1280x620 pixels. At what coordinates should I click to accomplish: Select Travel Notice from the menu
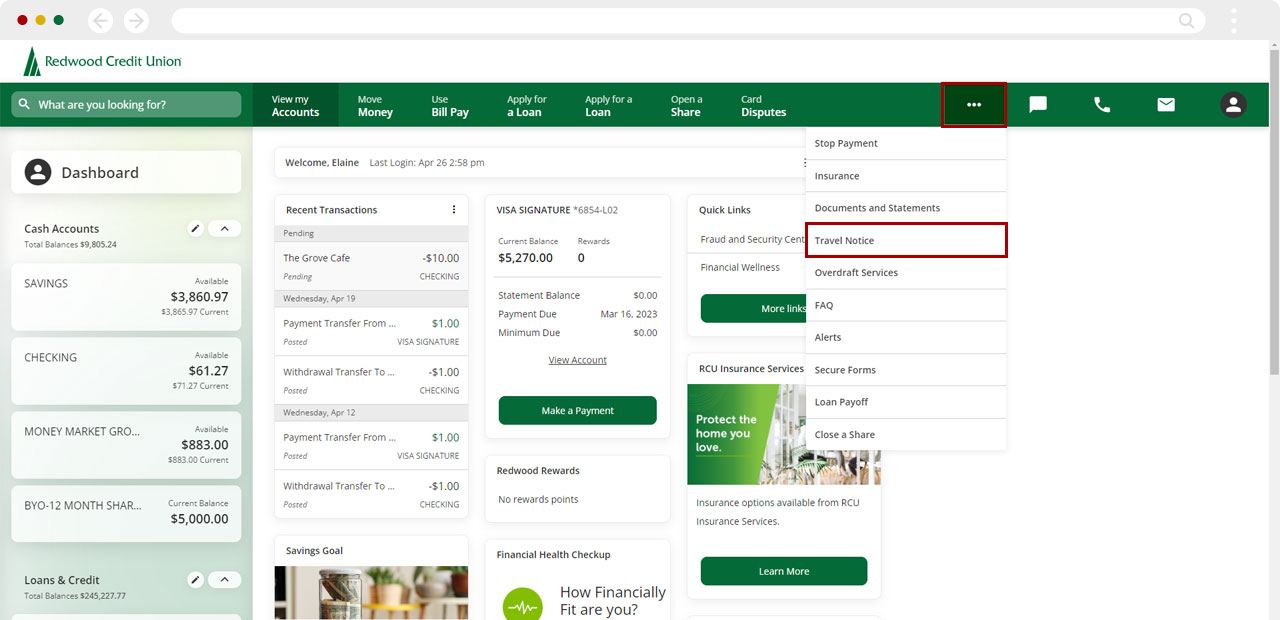(906, 240)
